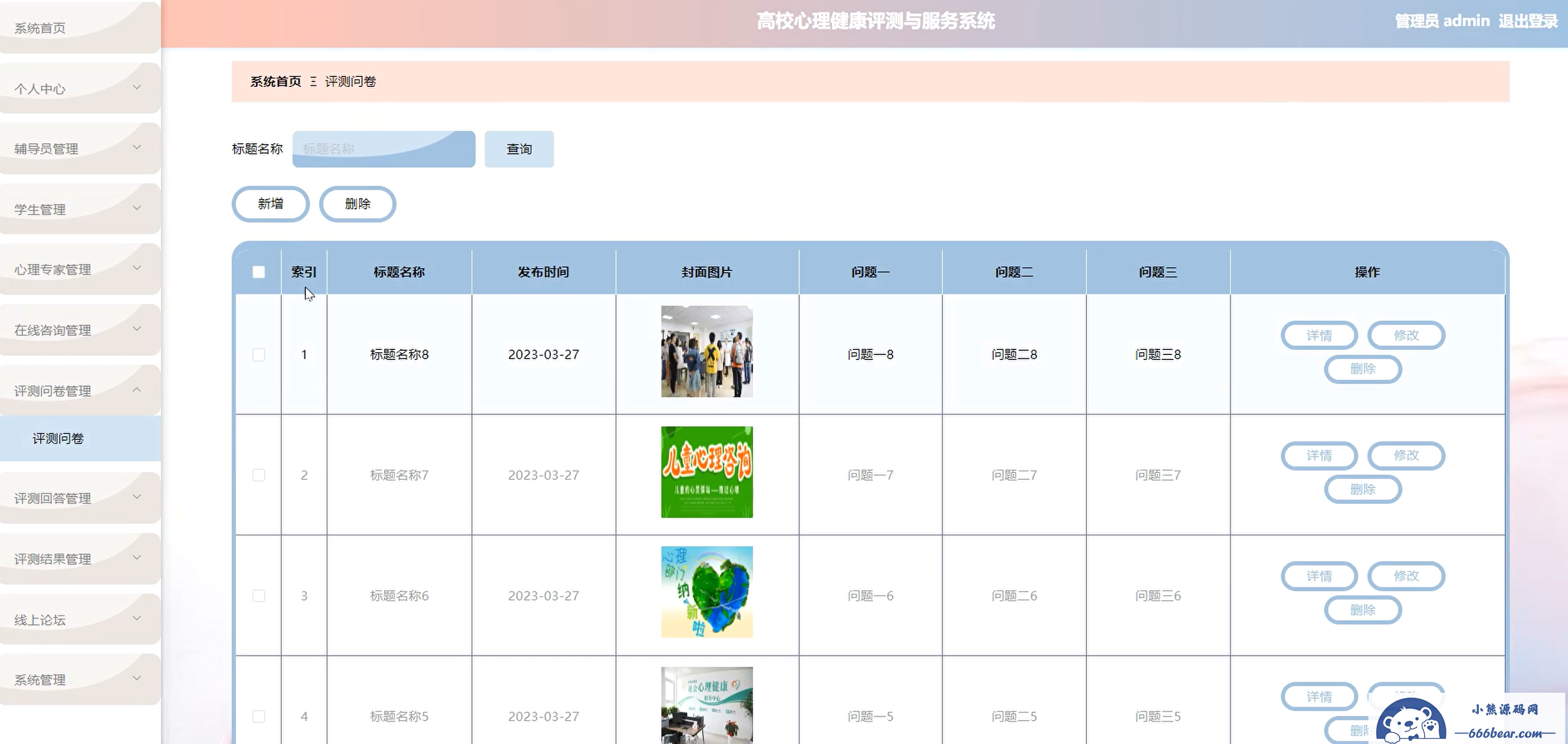Click 删除 for 标题名称8 row
This screenshot has height=744, width=1568.
(x=1363, y=368)
